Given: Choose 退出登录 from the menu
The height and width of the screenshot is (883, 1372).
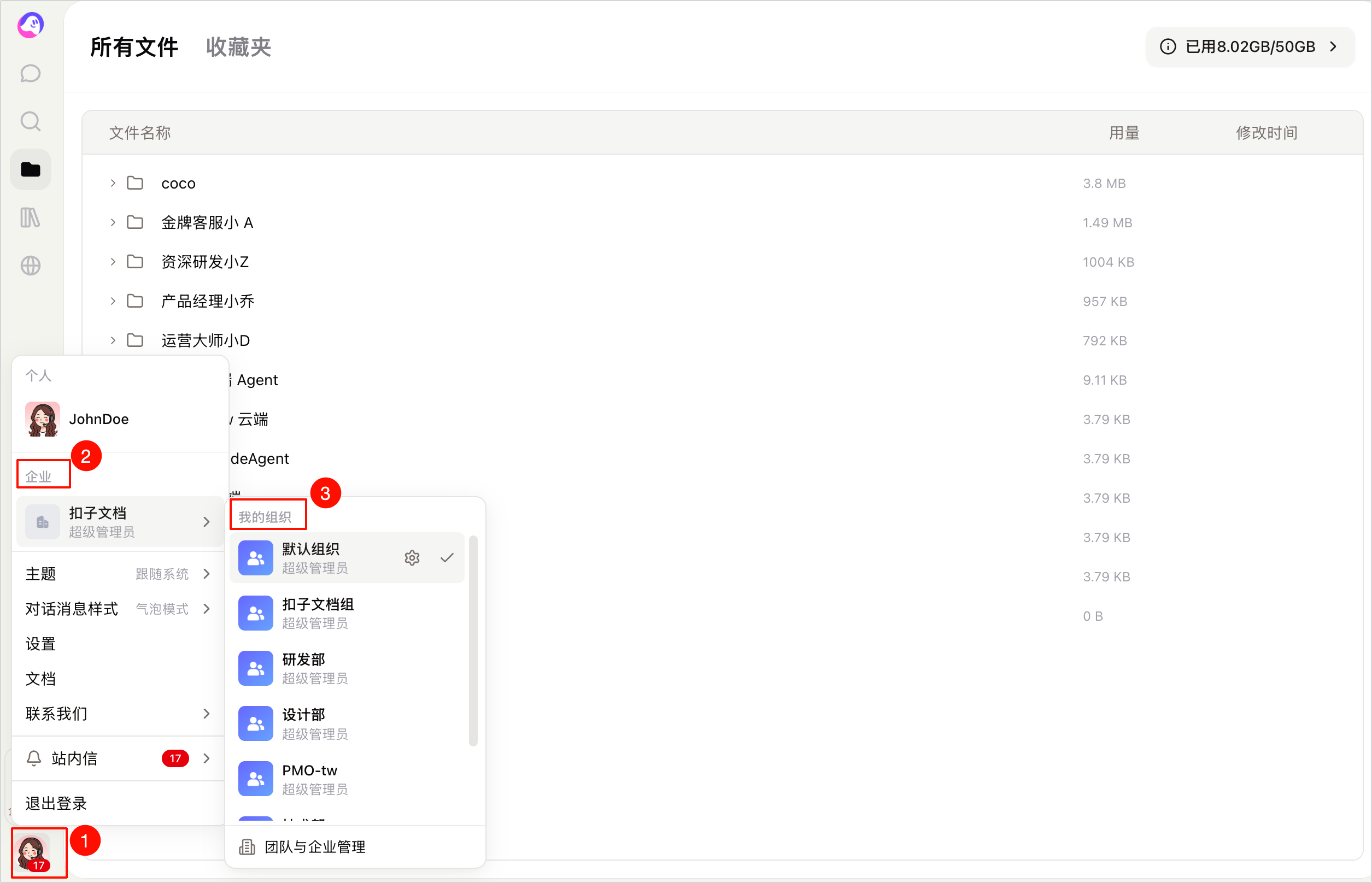Looking at the screenshot, I should pyautogui.click(x=56, y=803).
